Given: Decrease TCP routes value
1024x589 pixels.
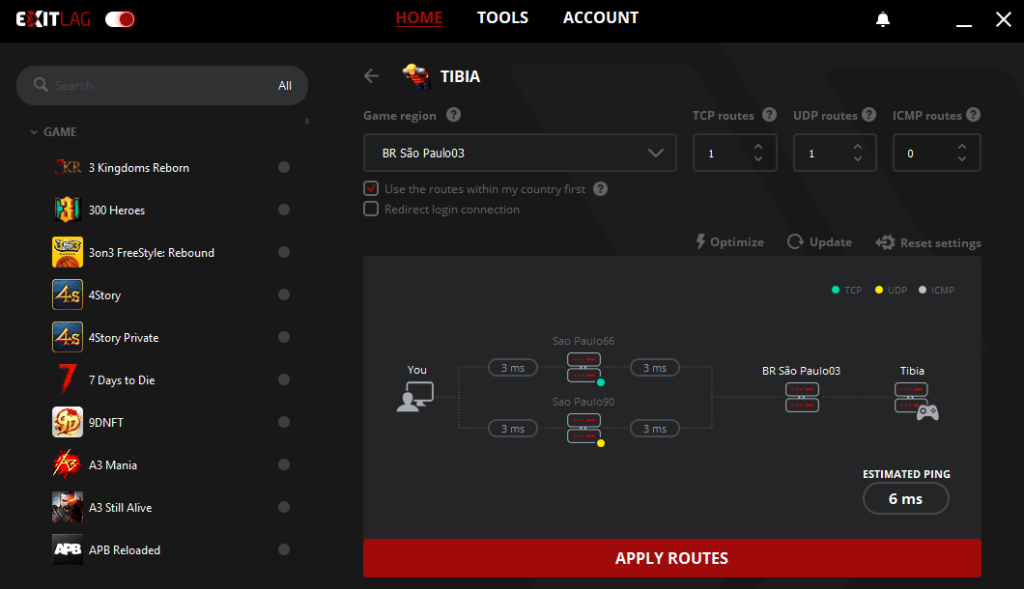Looking at the screenshot, I should 758,159.
